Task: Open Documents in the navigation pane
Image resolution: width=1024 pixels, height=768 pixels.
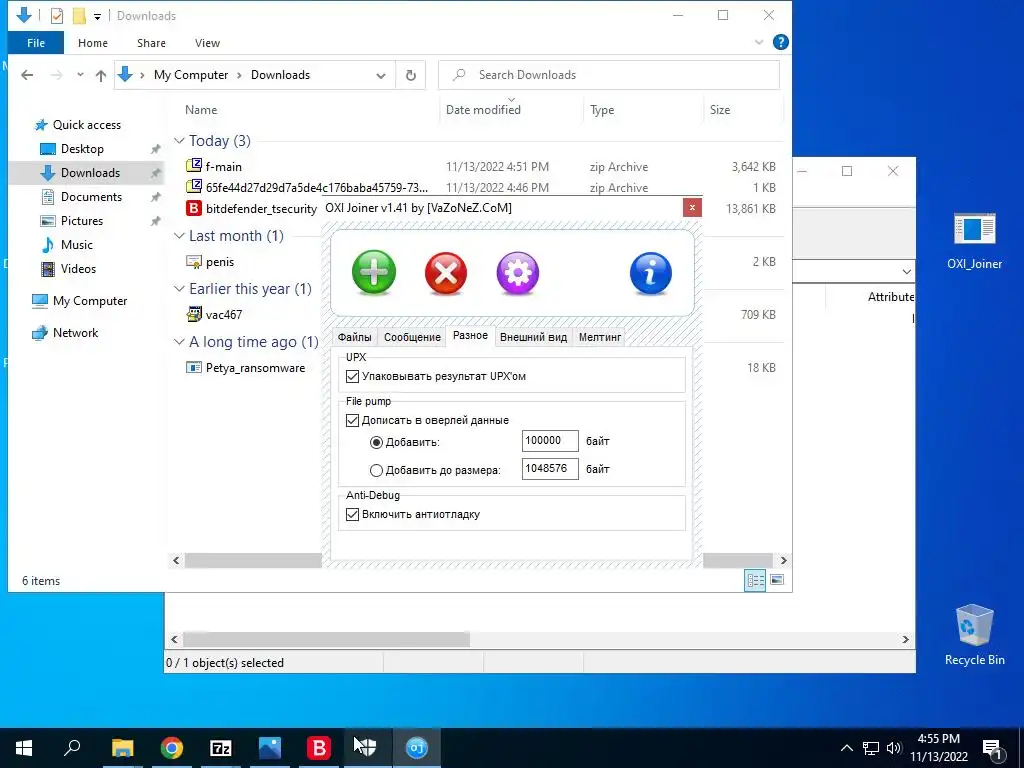Action: (91, 197)
